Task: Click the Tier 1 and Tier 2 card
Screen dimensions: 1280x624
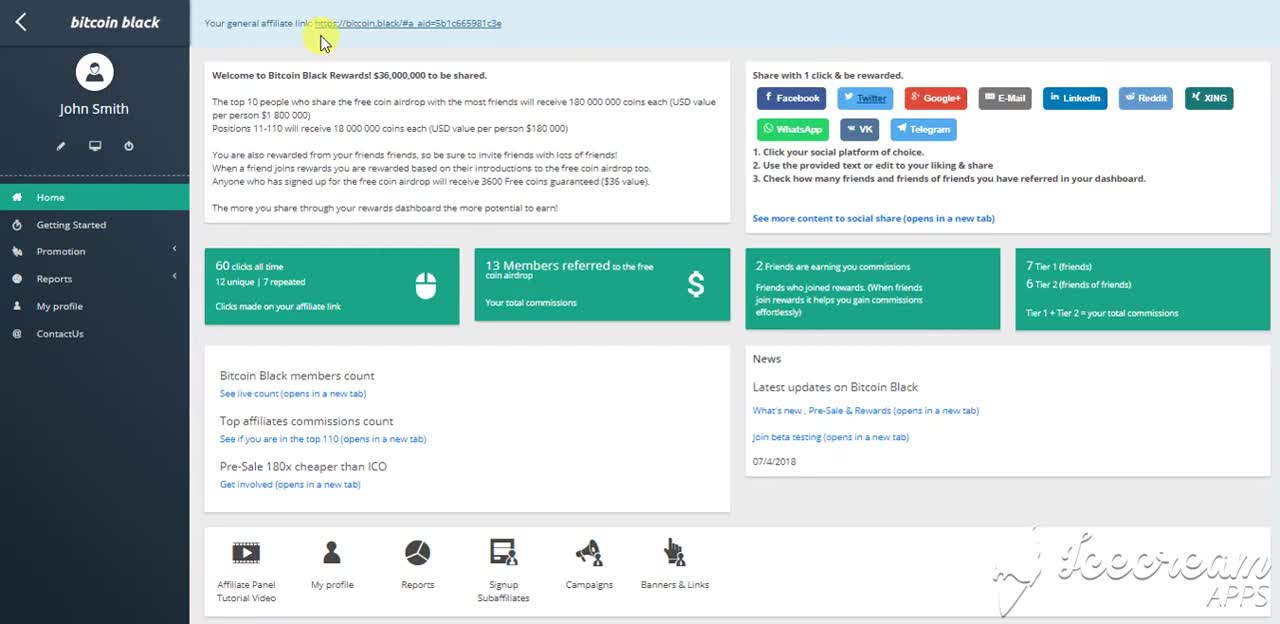Action: point(1143,288)
